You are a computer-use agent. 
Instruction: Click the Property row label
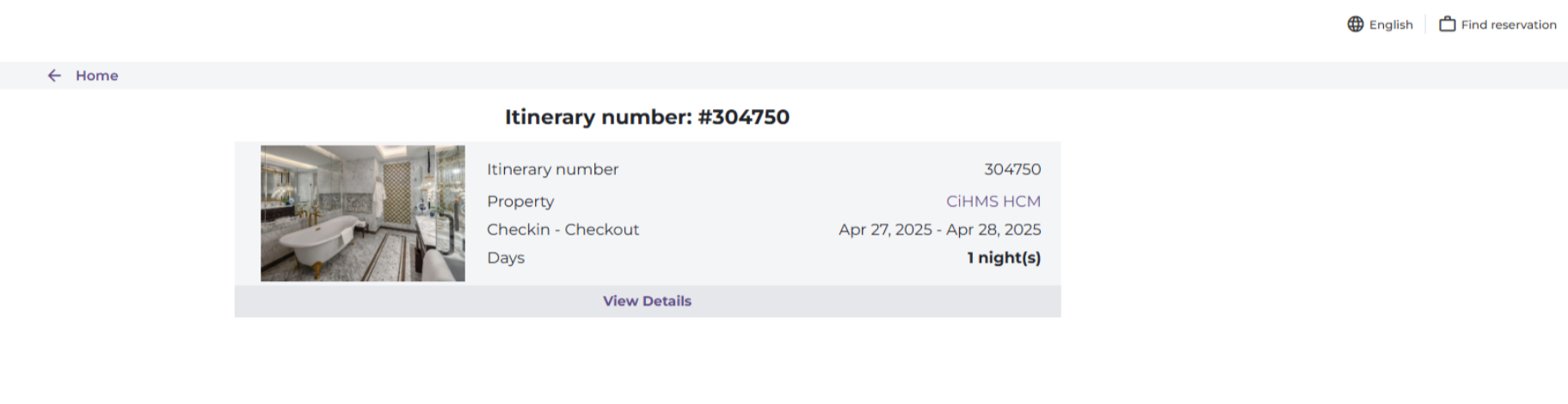tap(520, 201)
